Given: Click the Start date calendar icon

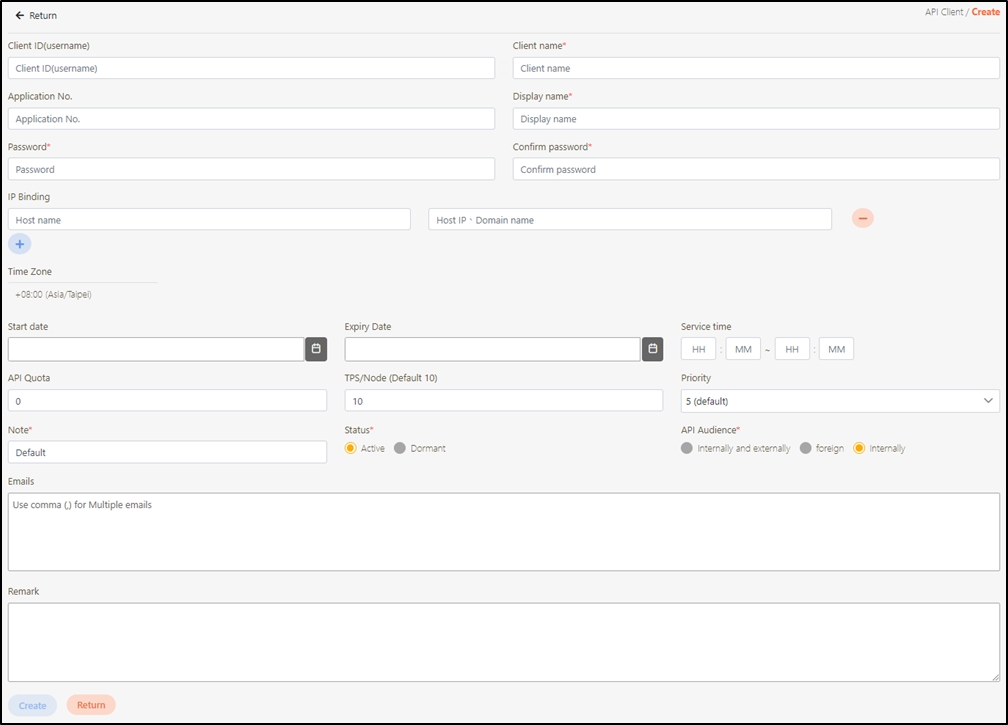Looking at the screenshot, I should (x=316, y=349).
